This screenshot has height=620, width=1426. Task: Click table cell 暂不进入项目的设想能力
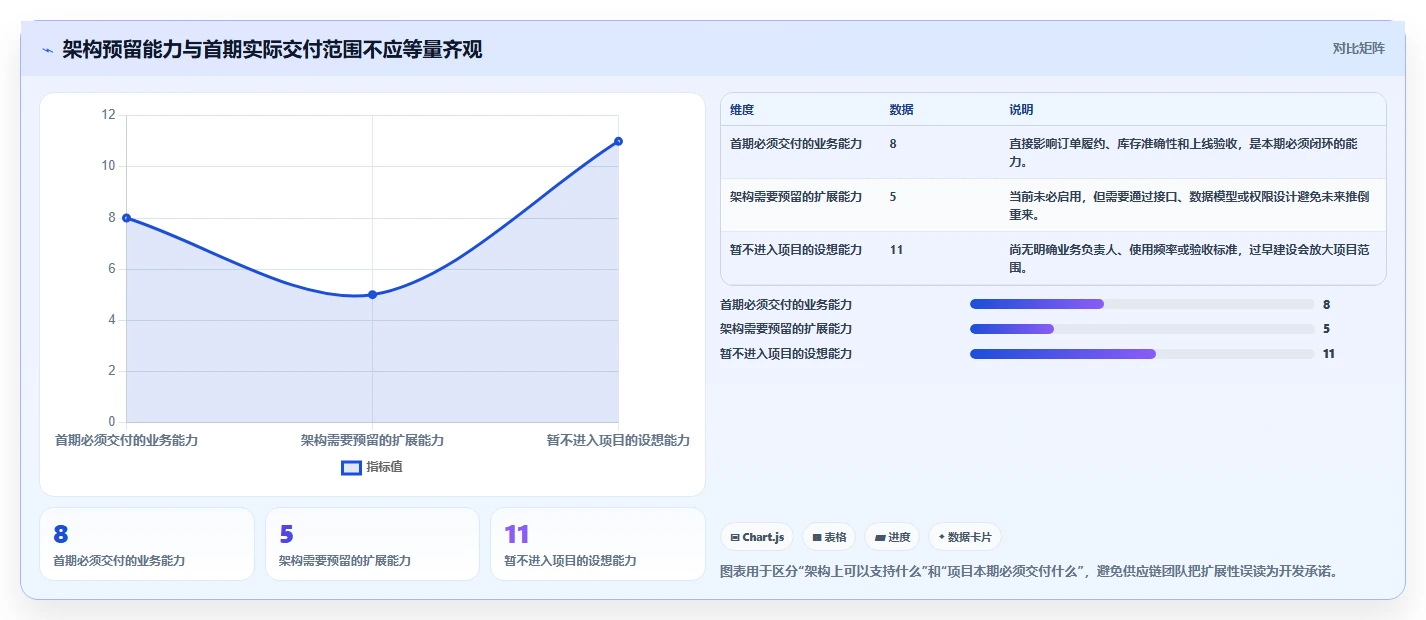tap(796, 250)
